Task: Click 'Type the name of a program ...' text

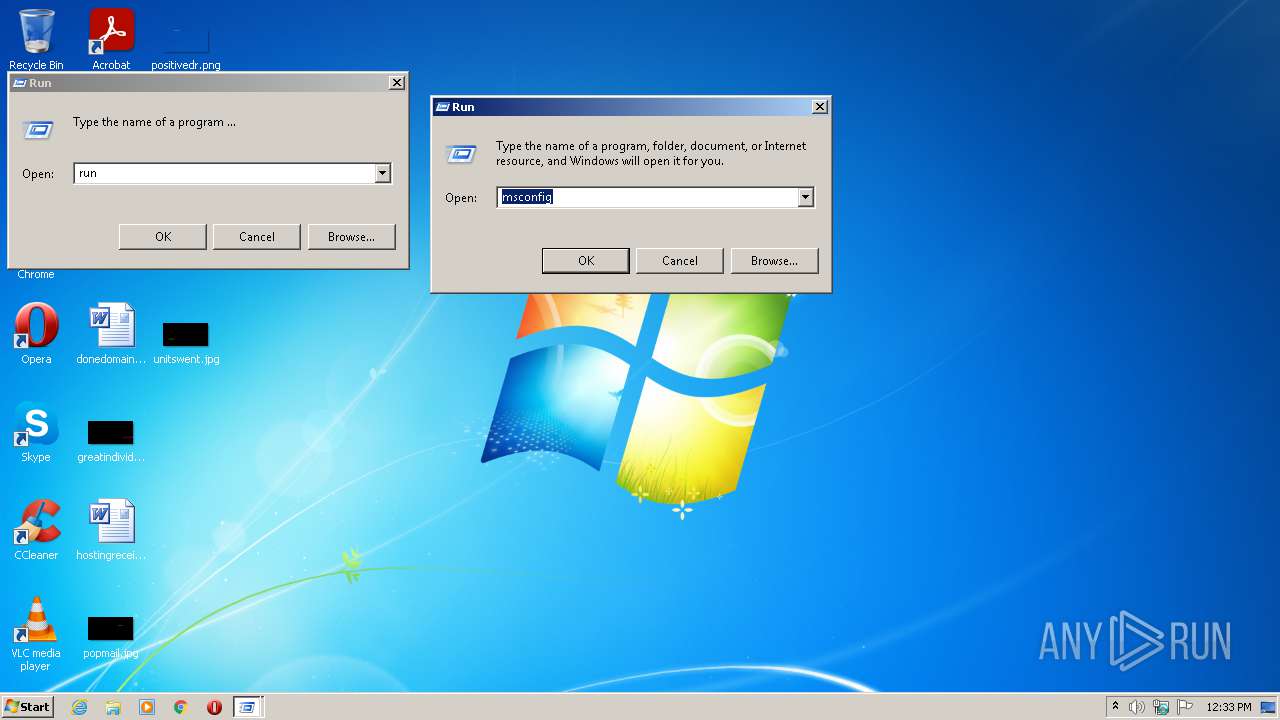Action: pos(154,122)
